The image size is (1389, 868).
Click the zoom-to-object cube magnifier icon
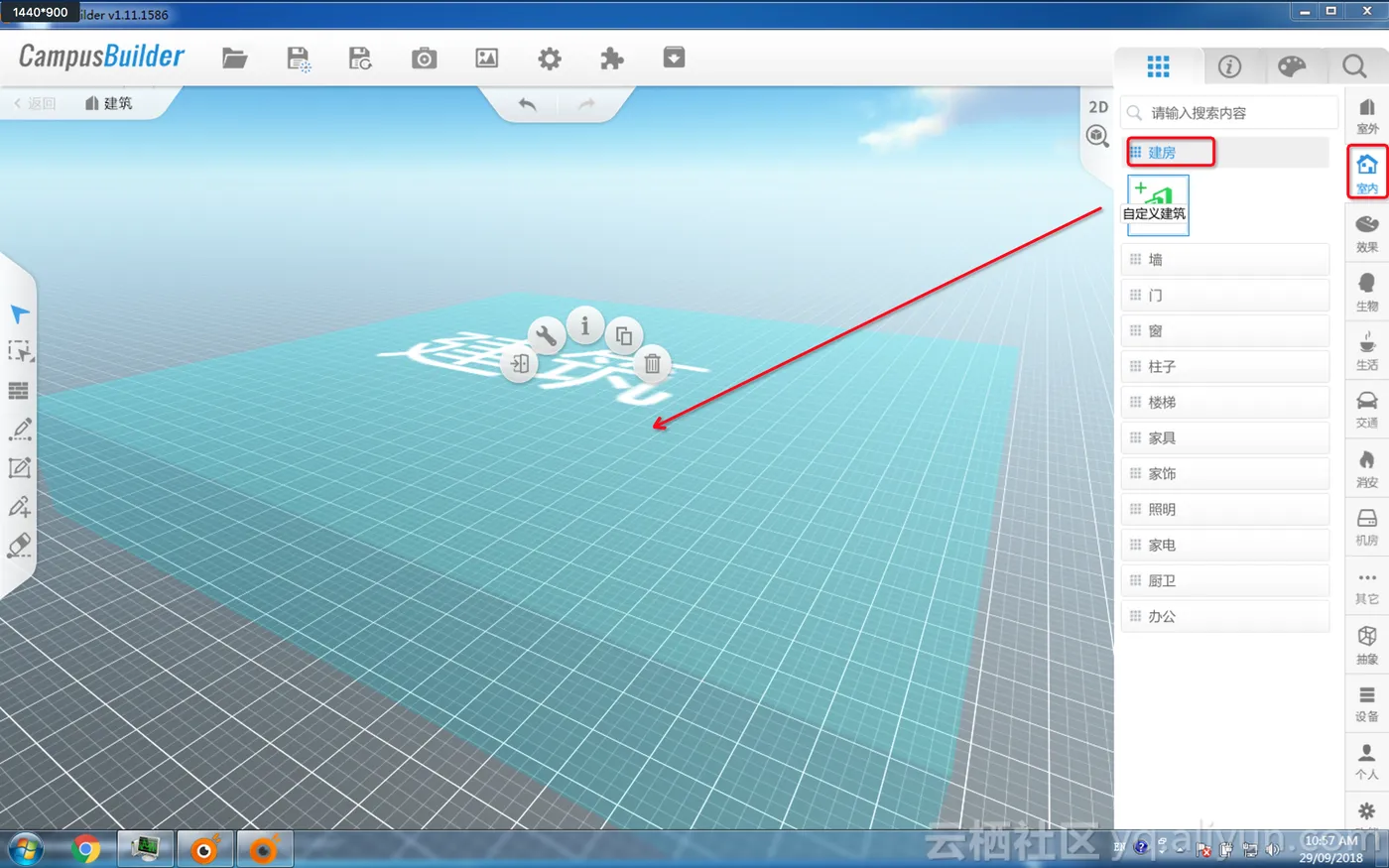(x=1097, y=137)
